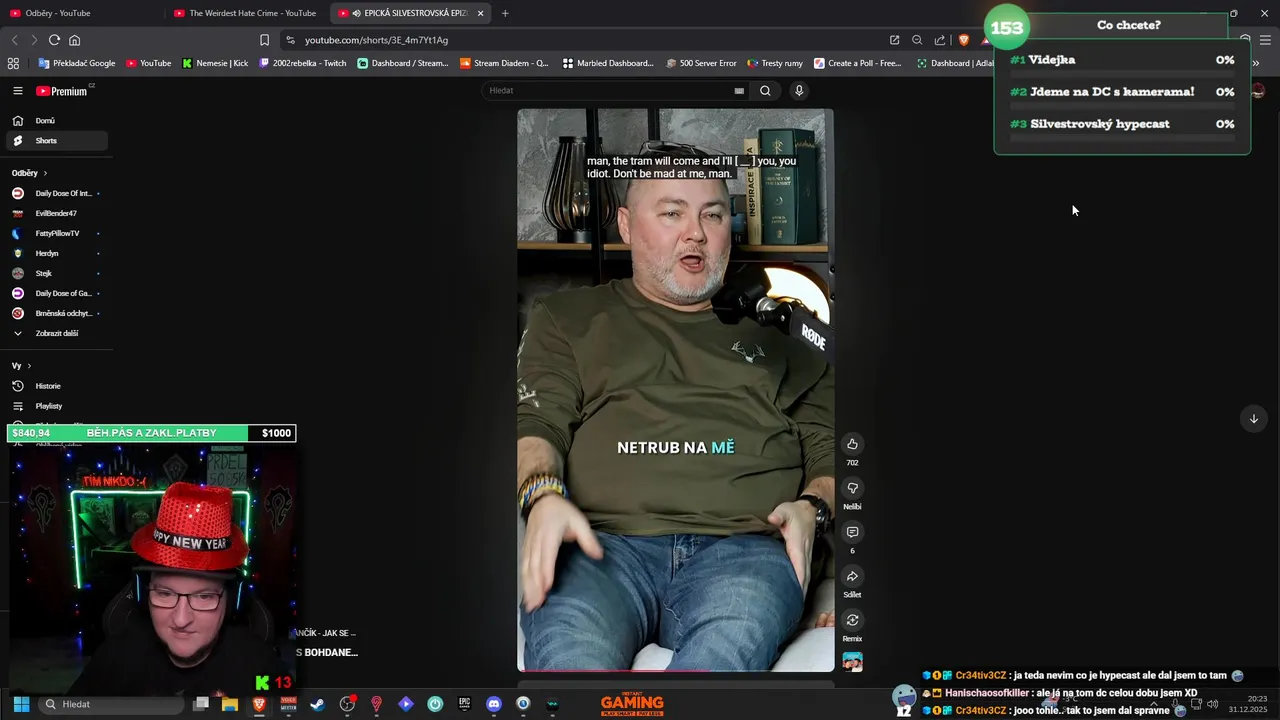The height and width of the screenshot is (720, 1280).
Task: Like the Short (702)
Action: (852, 444)
